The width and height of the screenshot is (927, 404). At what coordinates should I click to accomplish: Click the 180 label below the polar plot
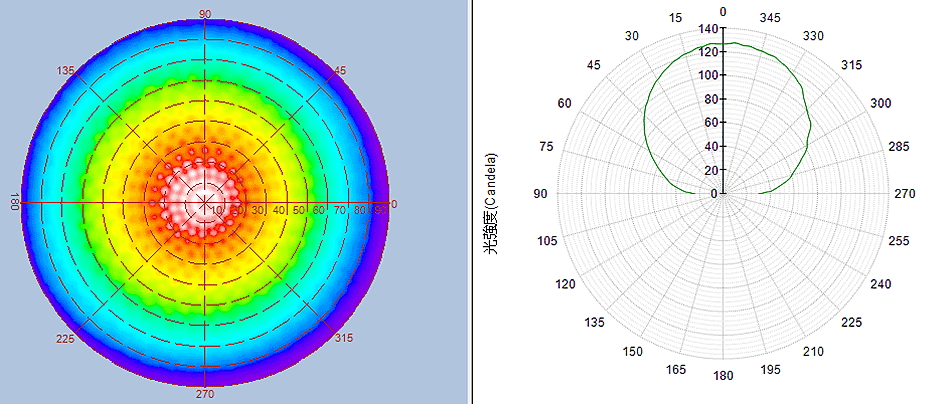pos(723,376)
